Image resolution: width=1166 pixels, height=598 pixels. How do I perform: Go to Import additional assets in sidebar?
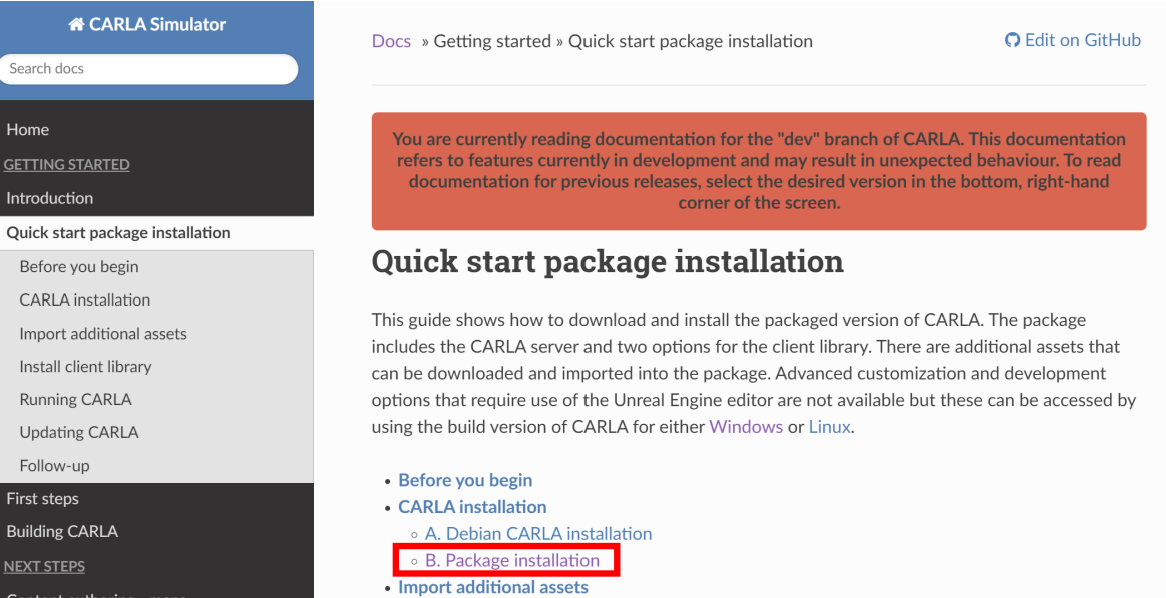[x=103, y=334]
